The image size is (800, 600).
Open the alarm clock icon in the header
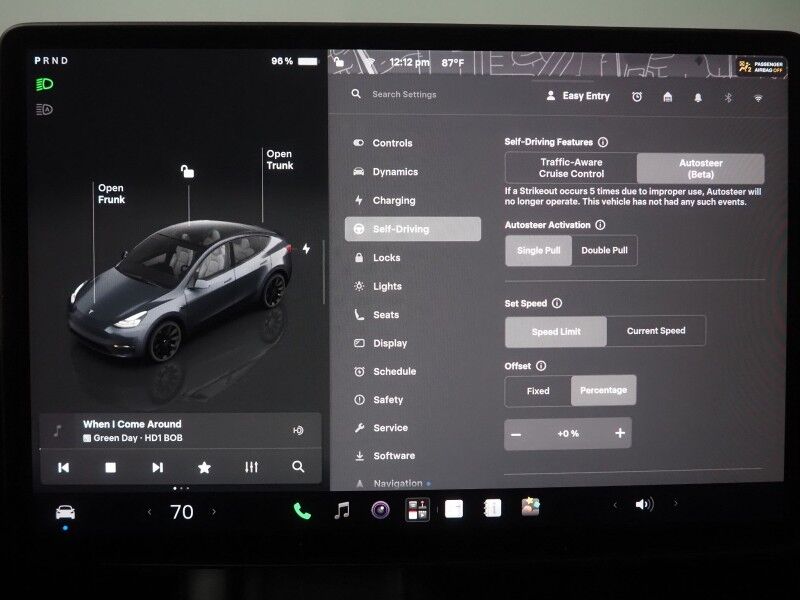tap(637, 96)
